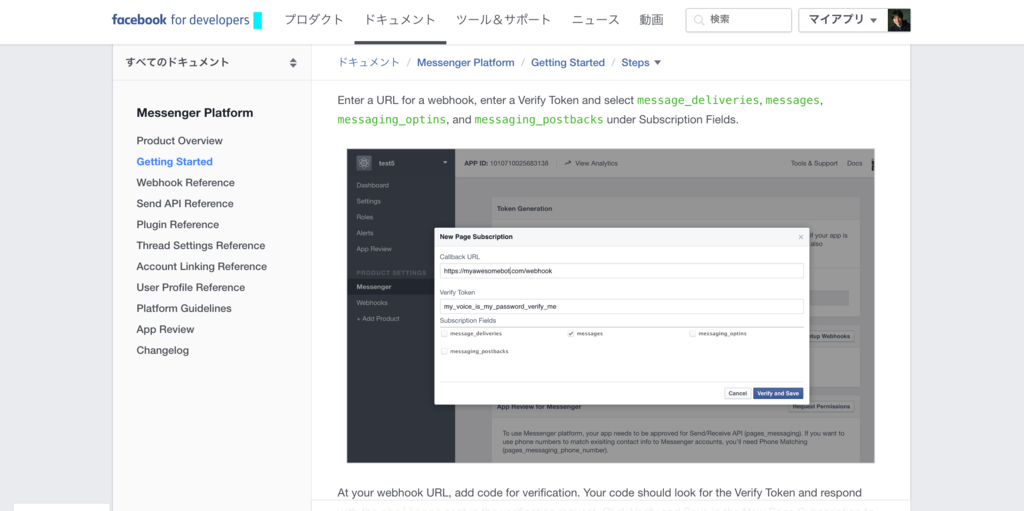Uncheck the messages checkbox

click(571, 333)
